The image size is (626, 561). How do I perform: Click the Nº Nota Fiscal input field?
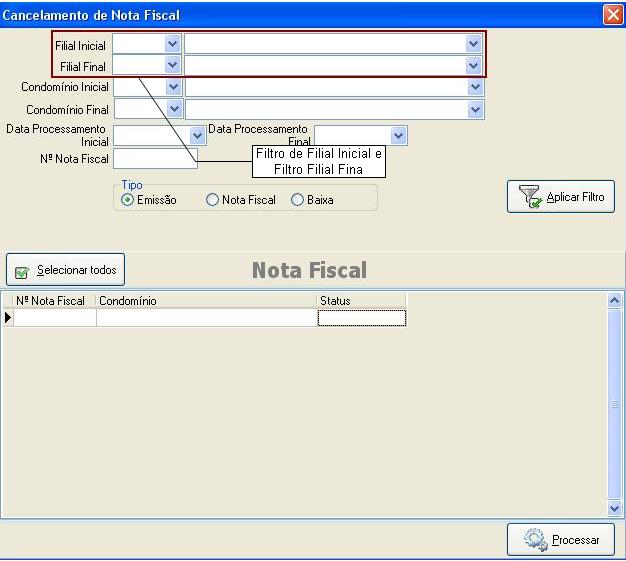click(x=155, y=159)
